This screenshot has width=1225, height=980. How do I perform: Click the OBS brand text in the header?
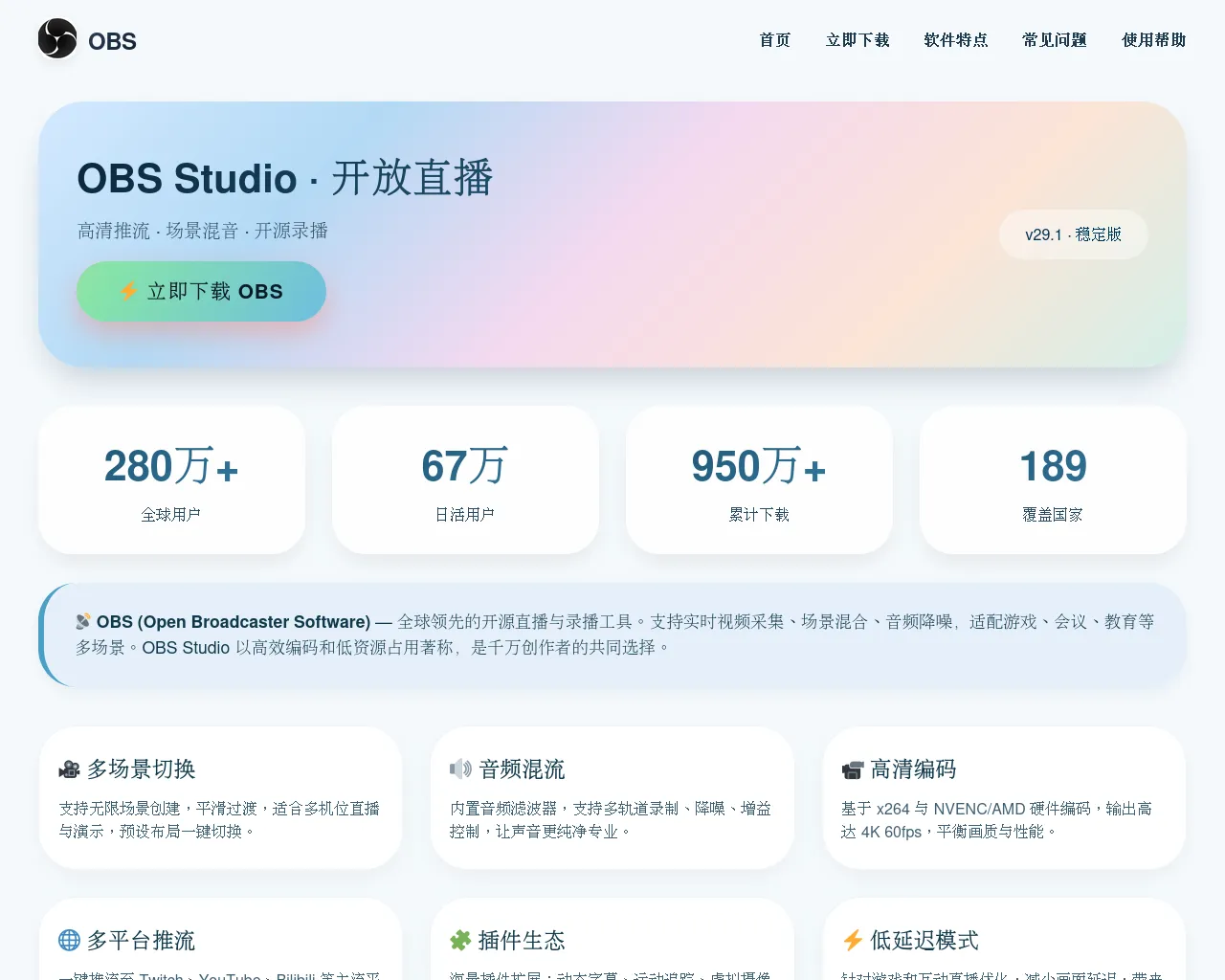pos(112,41)
